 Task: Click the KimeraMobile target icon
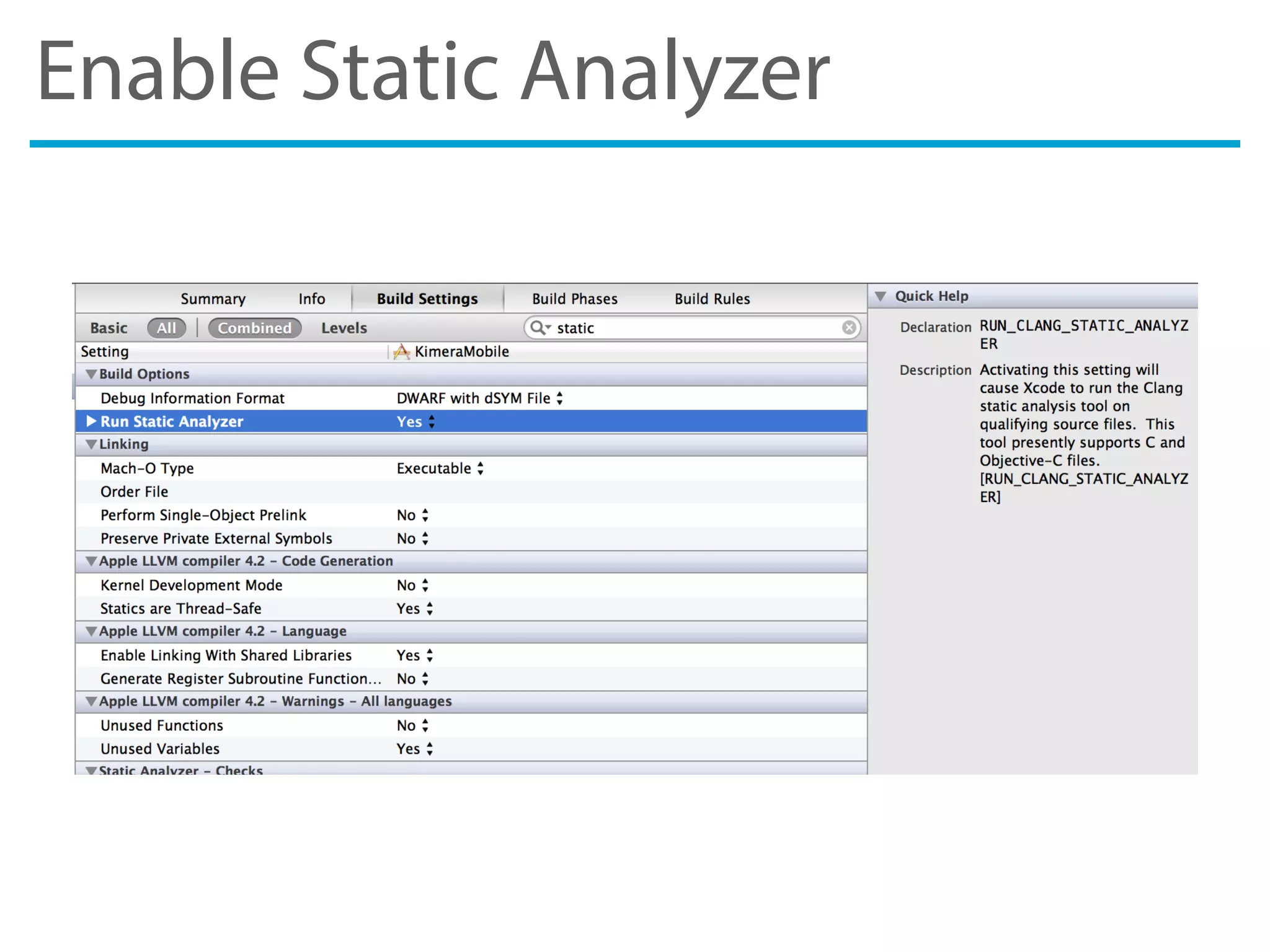[x=401, y=351]
